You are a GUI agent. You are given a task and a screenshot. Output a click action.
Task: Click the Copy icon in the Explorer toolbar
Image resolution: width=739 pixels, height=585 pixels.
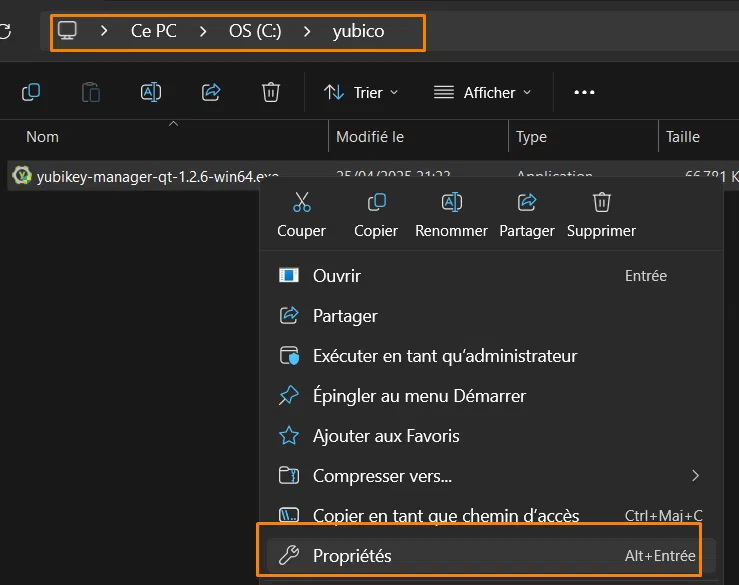coord(31,92)
